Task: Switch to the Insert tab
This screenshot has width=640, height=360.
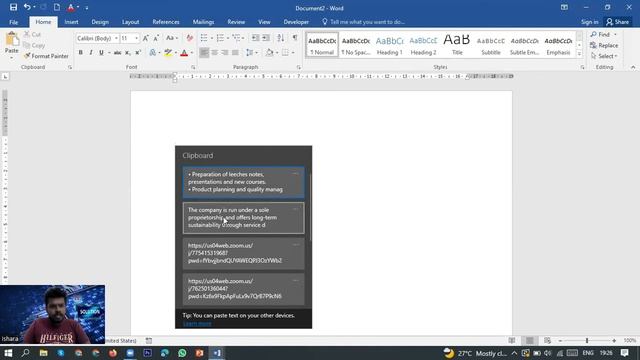Action: [71, 22]
